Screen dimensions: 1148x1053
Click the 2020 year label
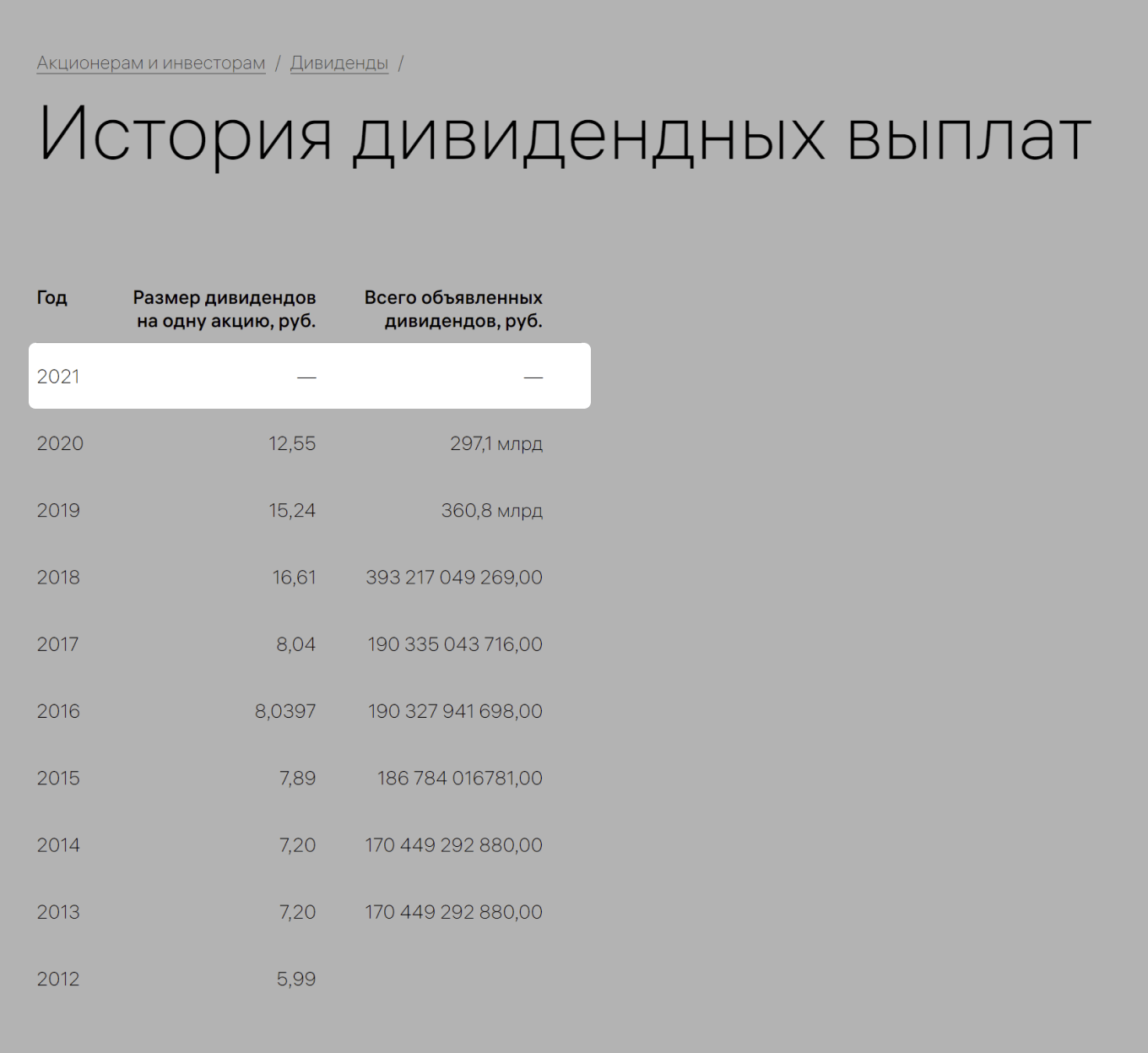point(60,442)
